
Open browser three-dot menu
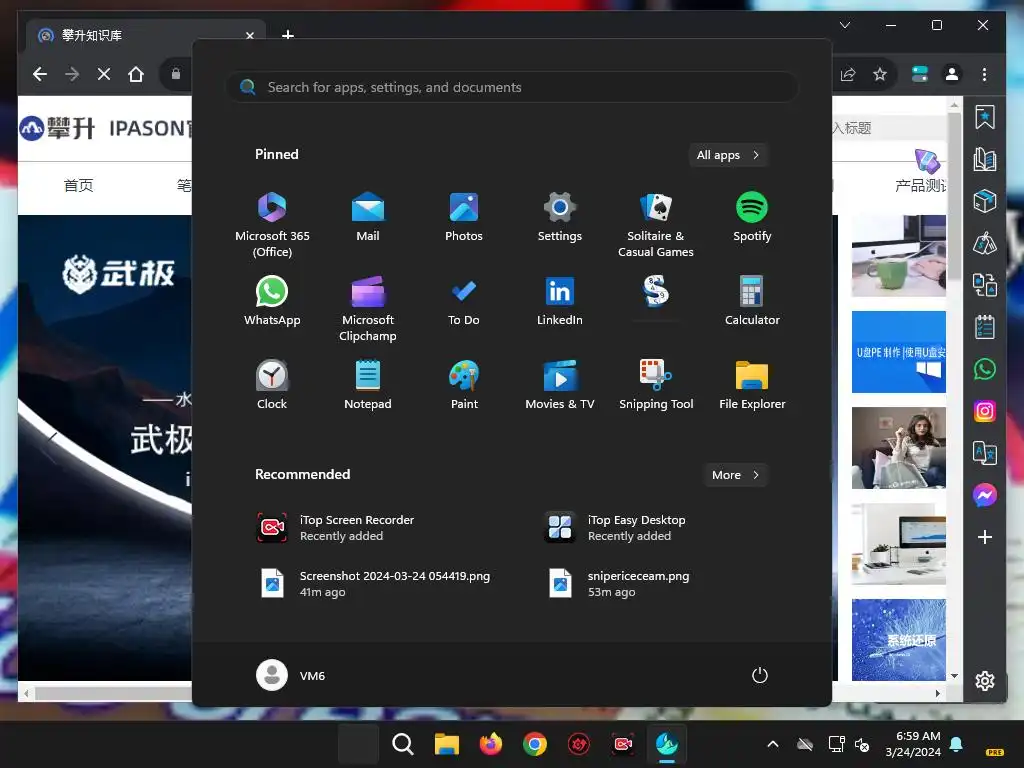click(984, 74)
